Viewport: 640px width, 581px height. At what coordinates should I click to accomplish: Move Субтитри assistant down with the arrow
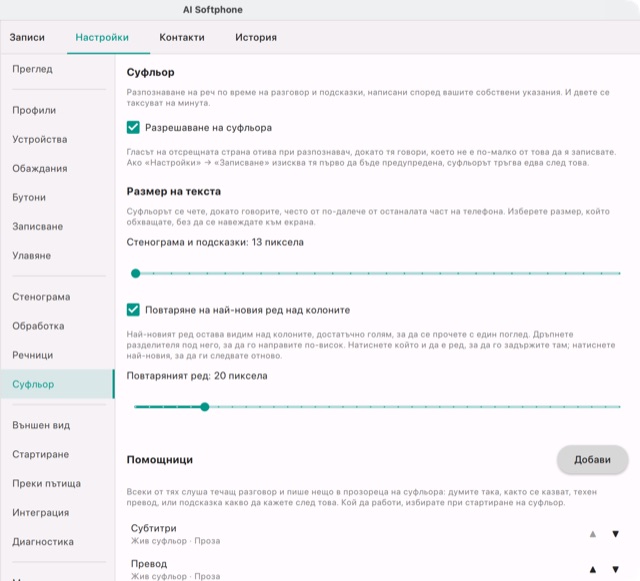point(616,534)
